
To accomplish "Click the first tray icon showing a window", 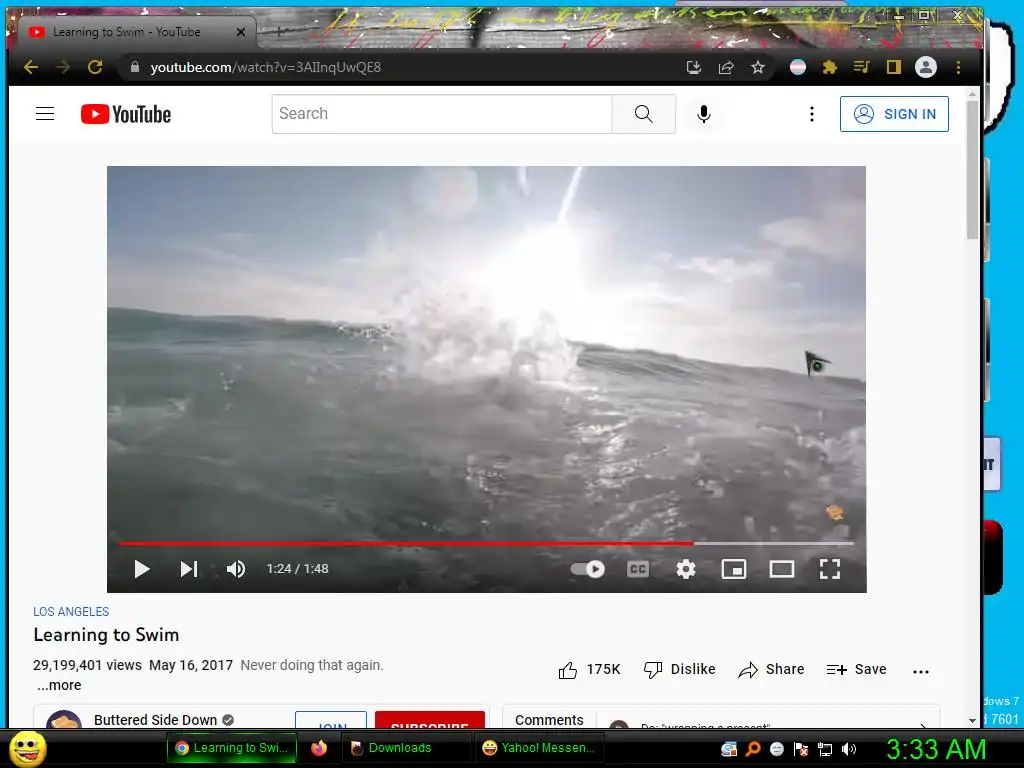I will pos(729,749).
